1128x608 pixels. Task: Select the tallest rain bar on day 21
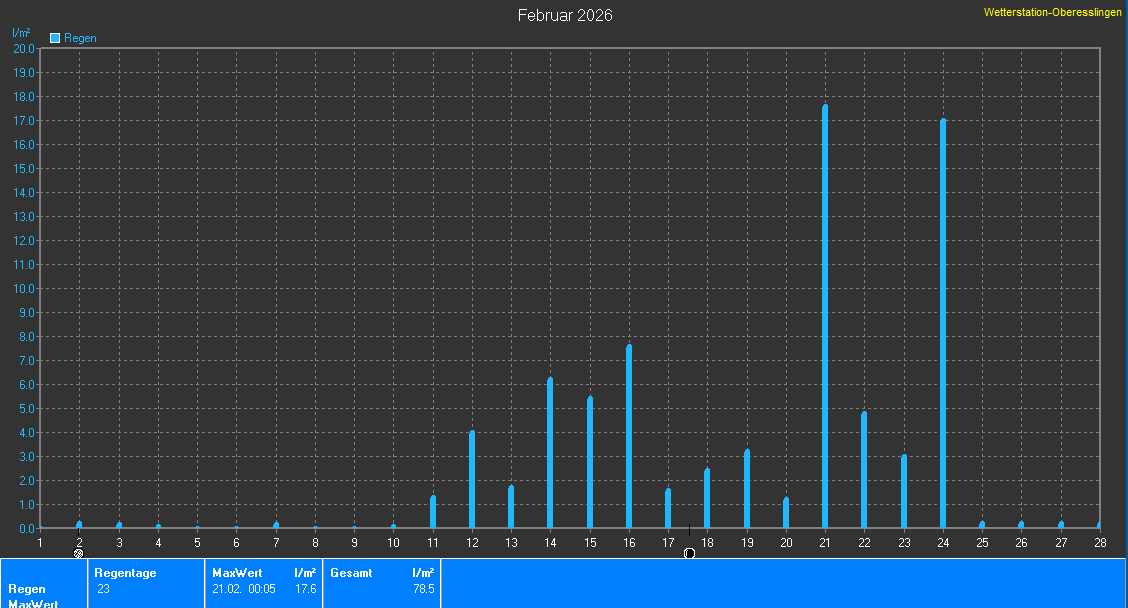pyautogui.click(x=825, y=316)
